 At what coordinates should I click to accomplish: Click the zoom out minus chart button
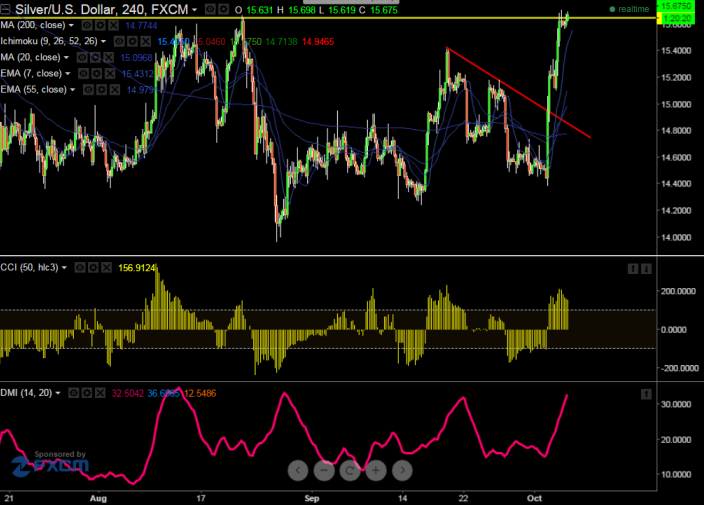tap(324, 470)
